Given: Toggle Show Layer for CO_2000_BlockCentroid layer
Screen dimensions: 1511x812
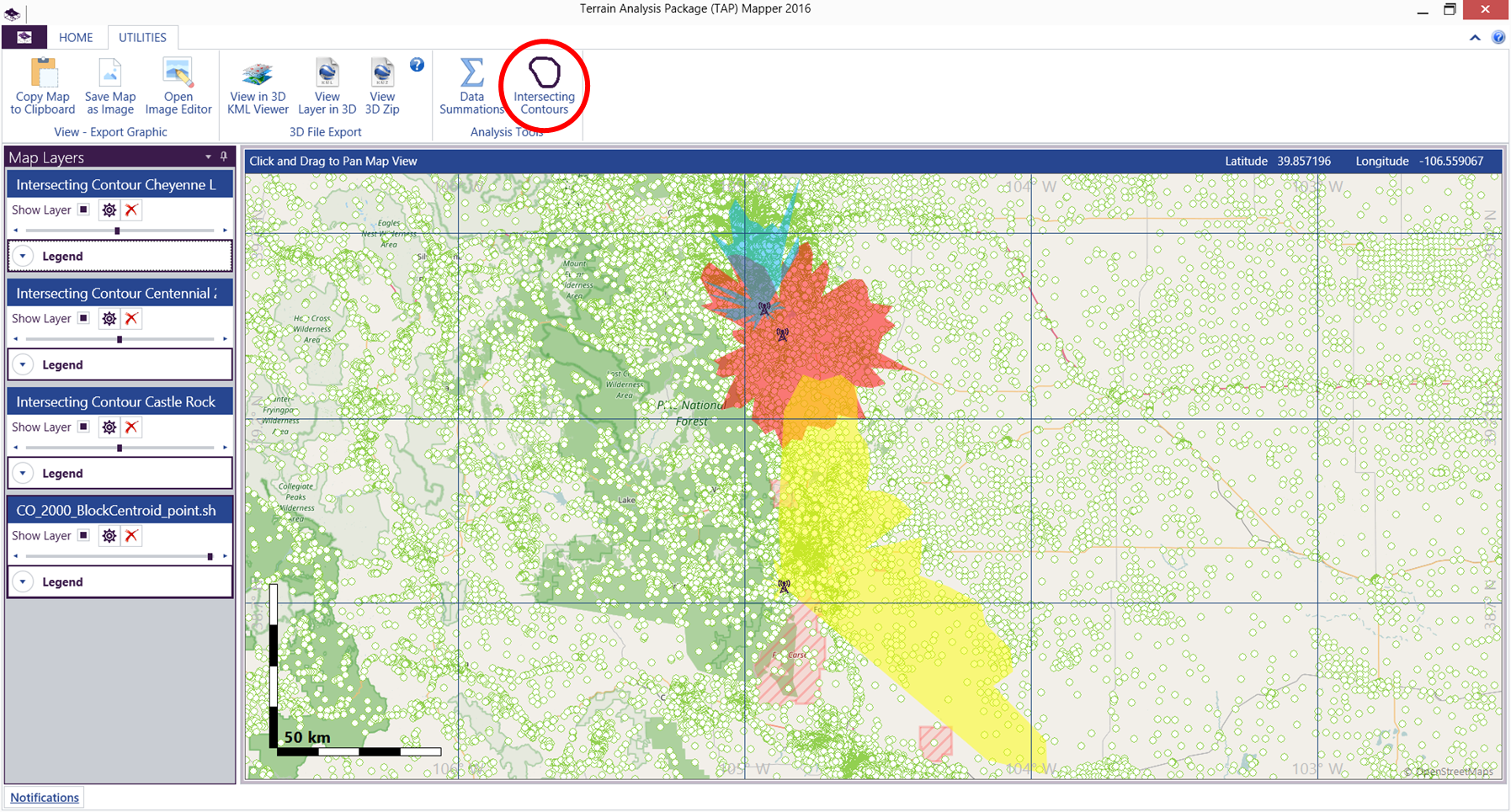Looking at the screenshot, I should tap(83, 535).
